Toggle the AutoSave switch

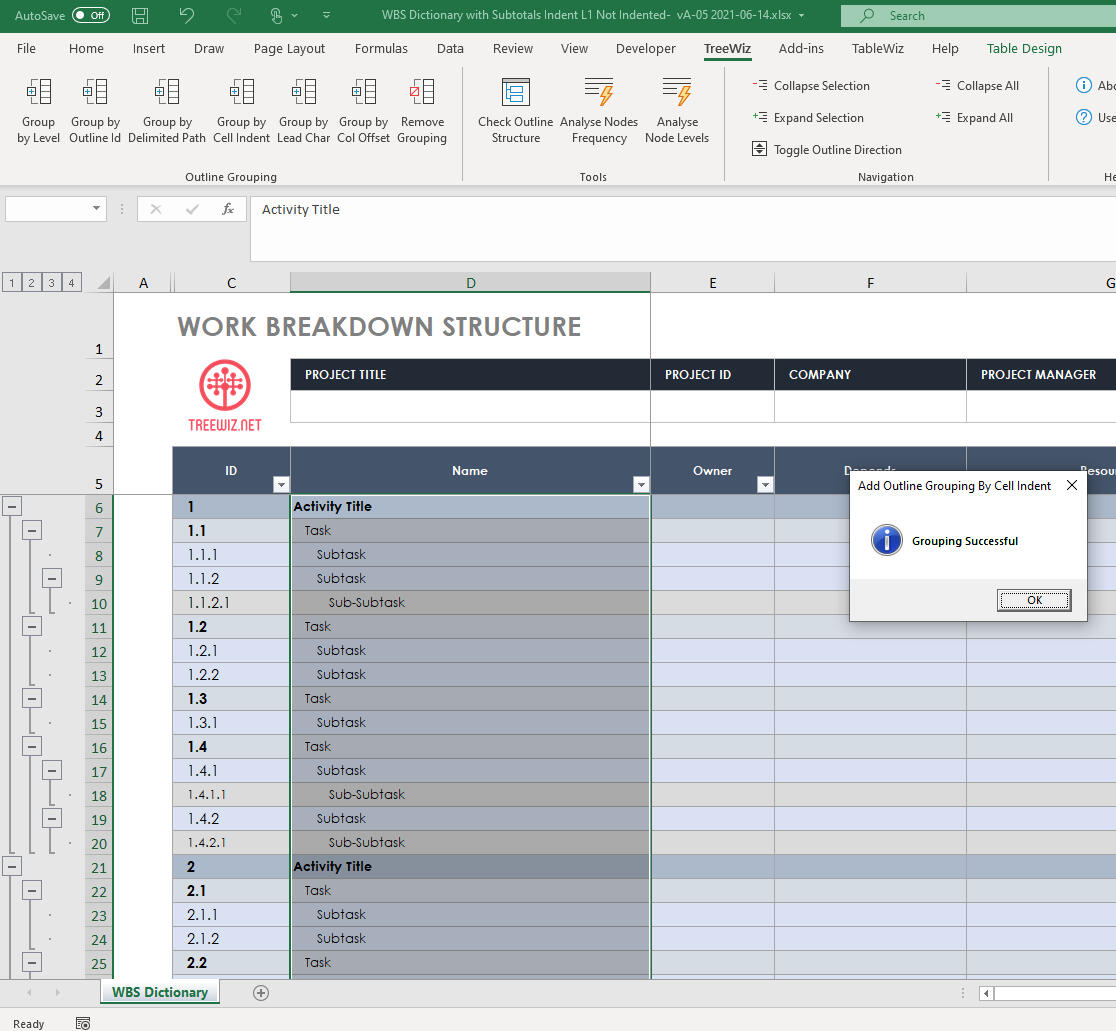(91, 15)
